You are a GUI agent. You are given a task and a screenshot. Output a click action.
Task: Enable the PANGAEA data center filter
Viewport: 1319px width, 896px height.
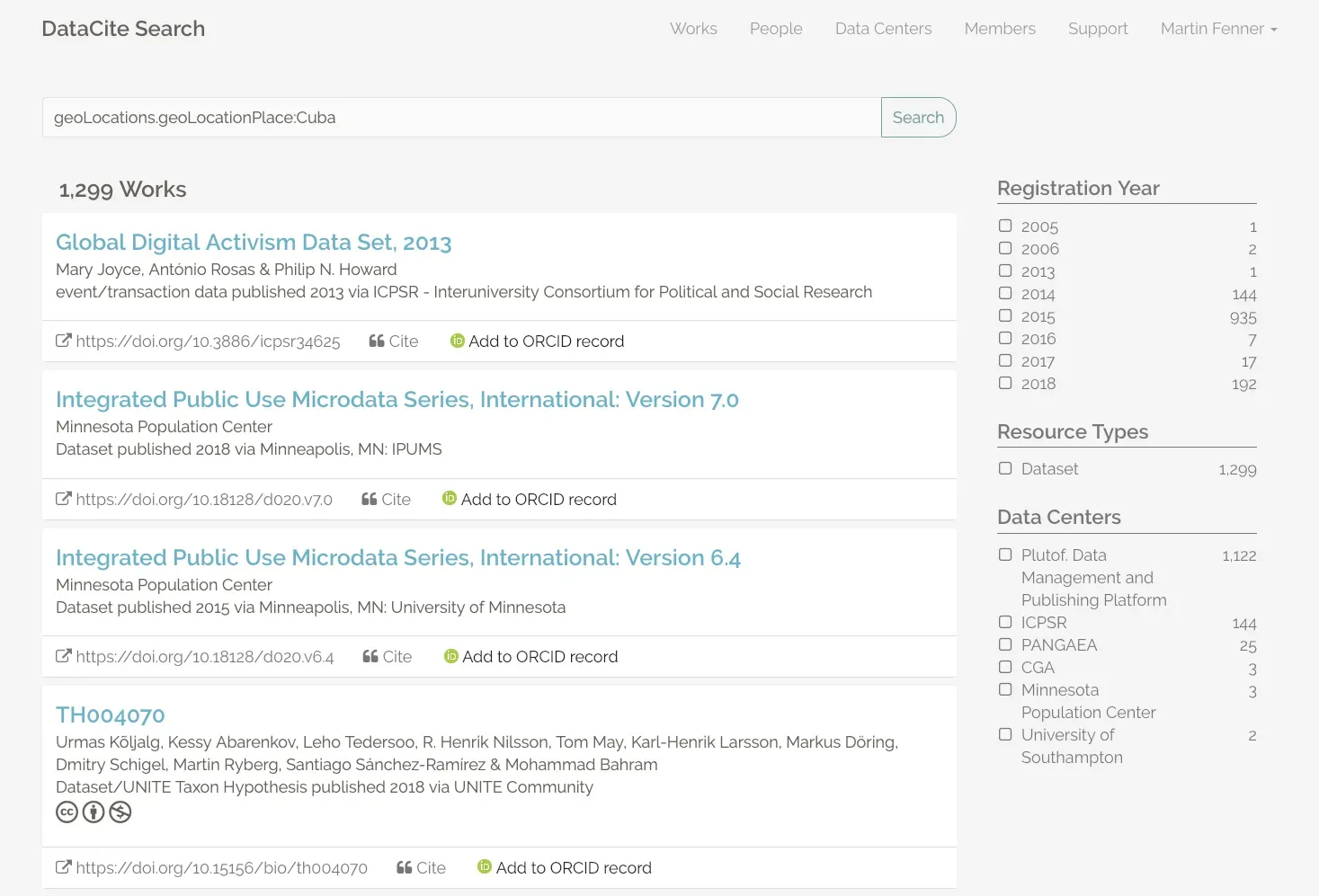click(x=1005, y=644)
